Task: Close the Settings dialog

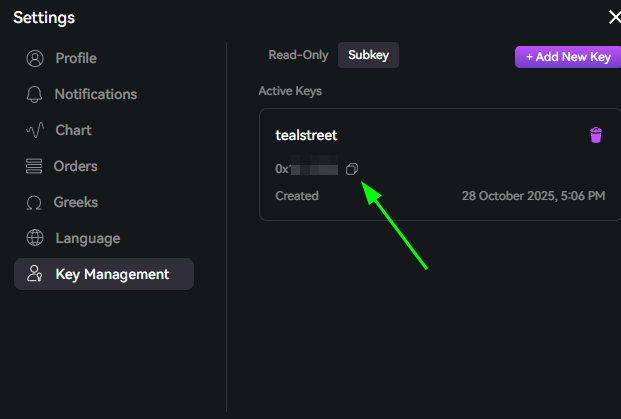Action: 614,17
